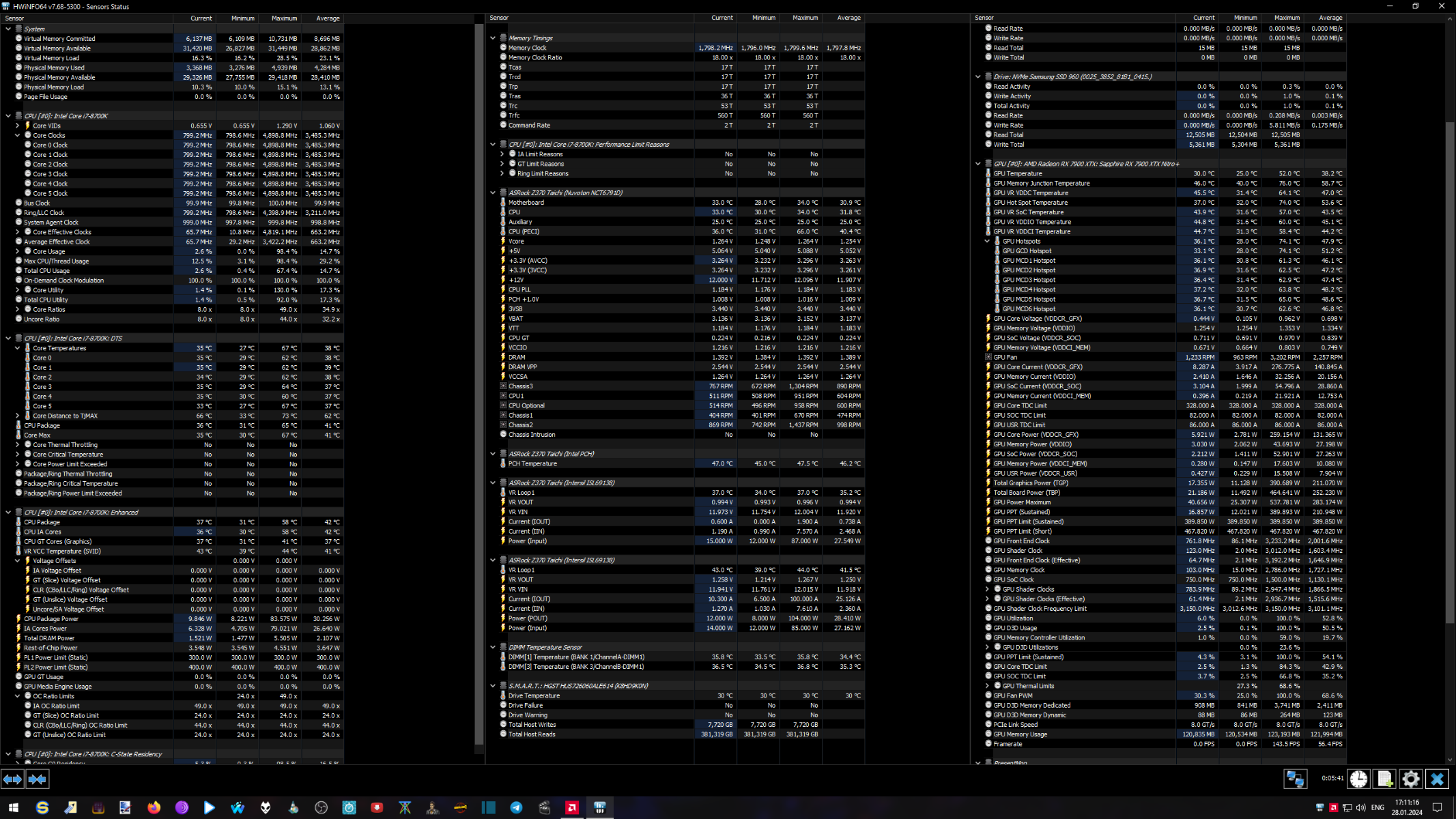This screenshot has width=1456, height=819.
Task: Open sensor settings gear icon
Action: [x=1410, y=779]
